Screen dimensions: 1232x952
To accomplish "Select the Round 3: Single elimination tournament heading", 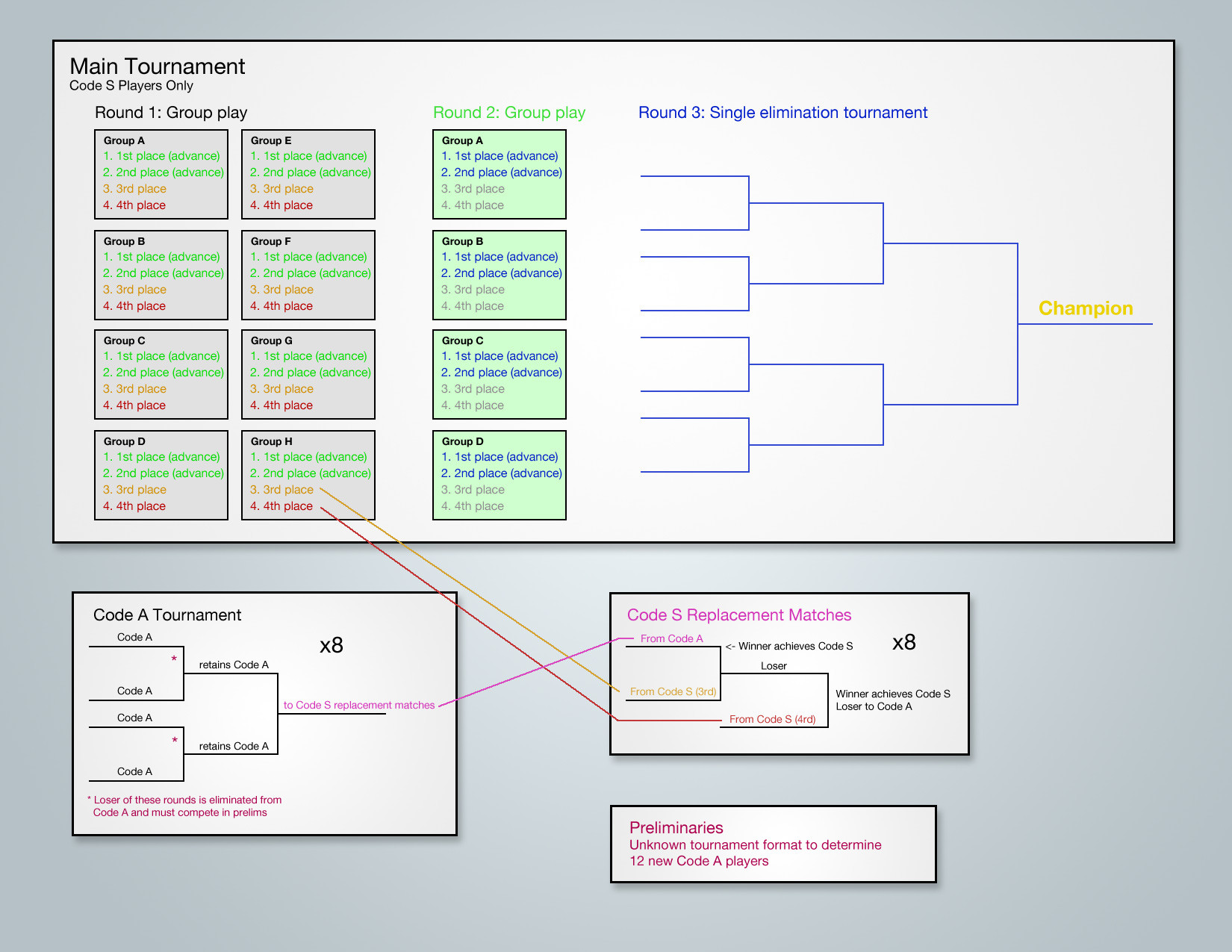I will [782, 113].
